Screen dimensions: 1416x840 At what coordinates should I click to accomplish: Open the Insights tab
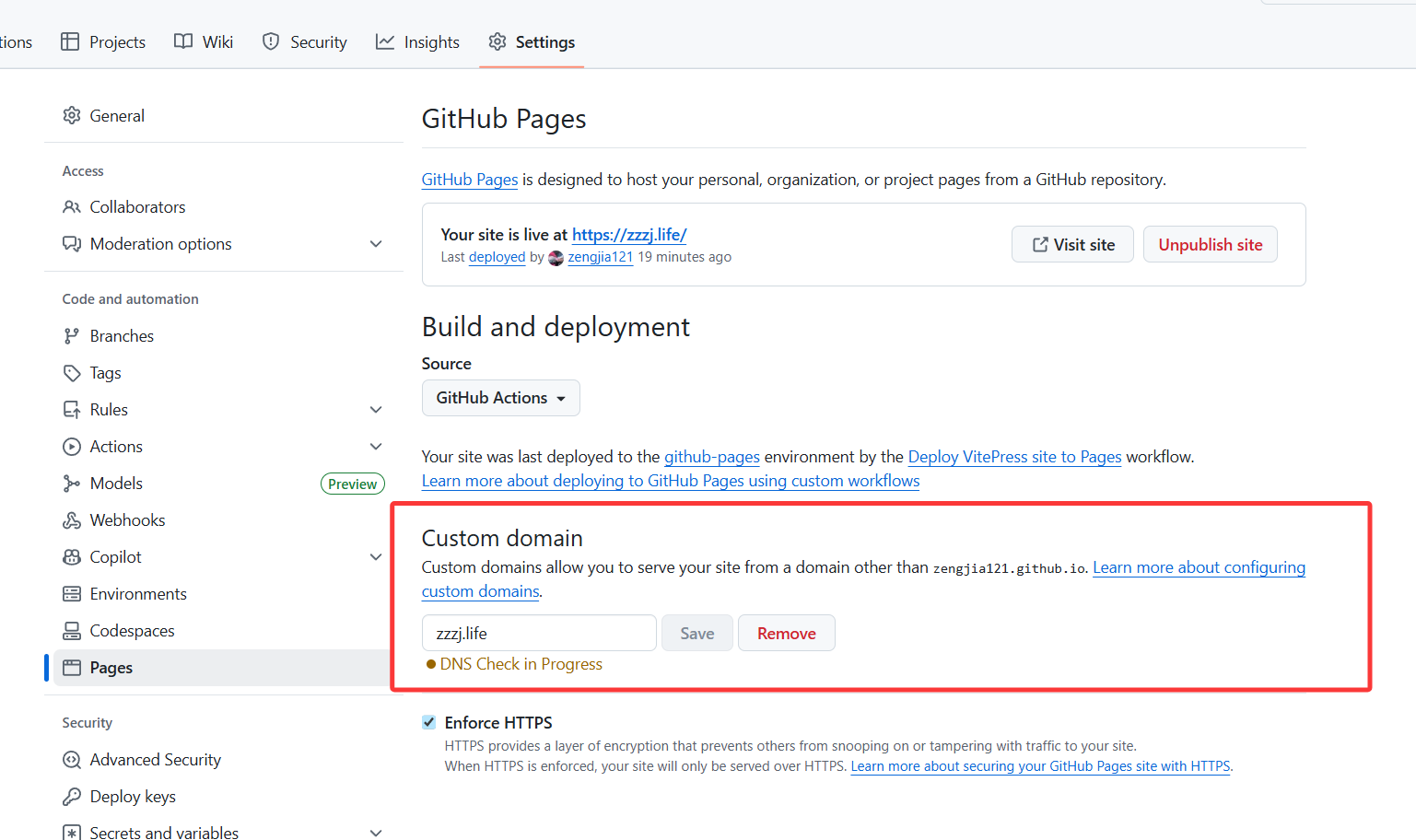coord(417,41)
